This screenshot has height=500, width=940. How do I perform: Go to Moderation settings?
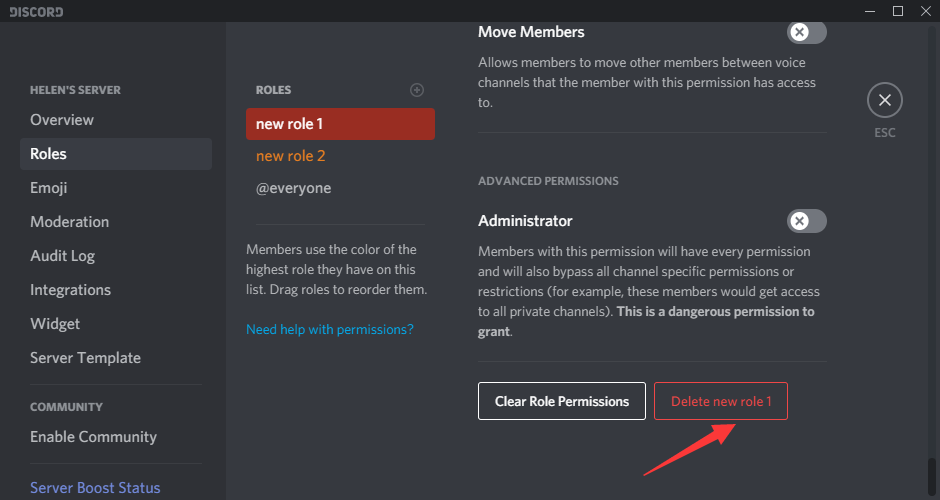(x=70, y=222)
